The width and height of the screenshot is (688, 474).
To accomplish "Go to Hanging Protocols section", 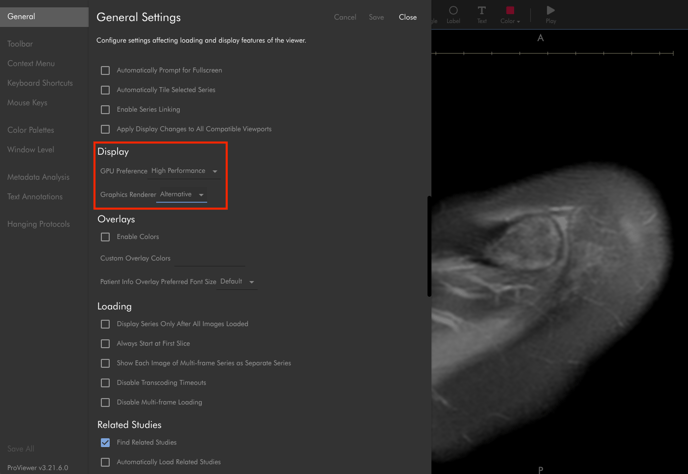I will [x=38, y=224].
